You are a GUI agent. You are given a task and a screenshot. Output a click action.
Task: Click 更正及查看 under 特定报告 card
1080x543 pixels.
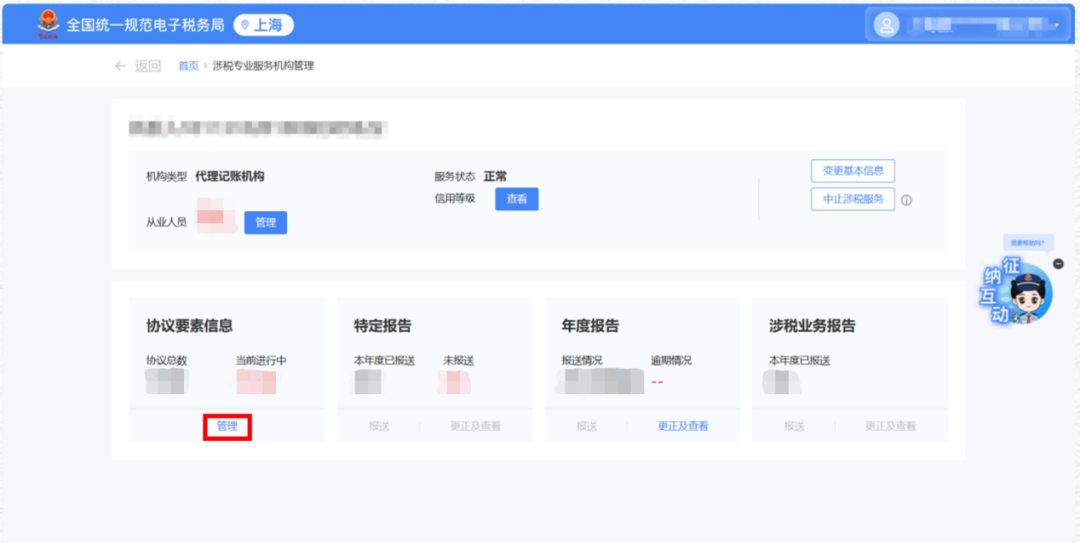[475, 427]
